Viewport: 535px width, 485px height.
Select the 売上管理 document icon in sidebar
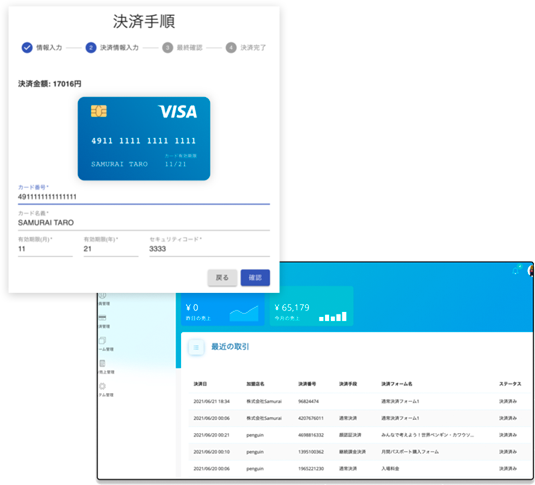[102, 363]
